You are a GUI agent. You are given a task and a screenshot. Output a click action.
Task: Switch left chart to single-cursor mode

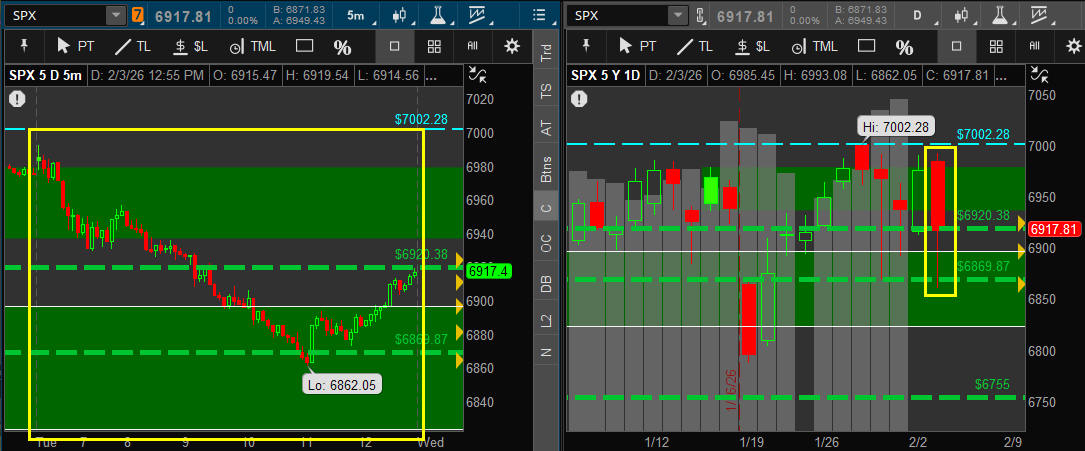click(395, 46)
